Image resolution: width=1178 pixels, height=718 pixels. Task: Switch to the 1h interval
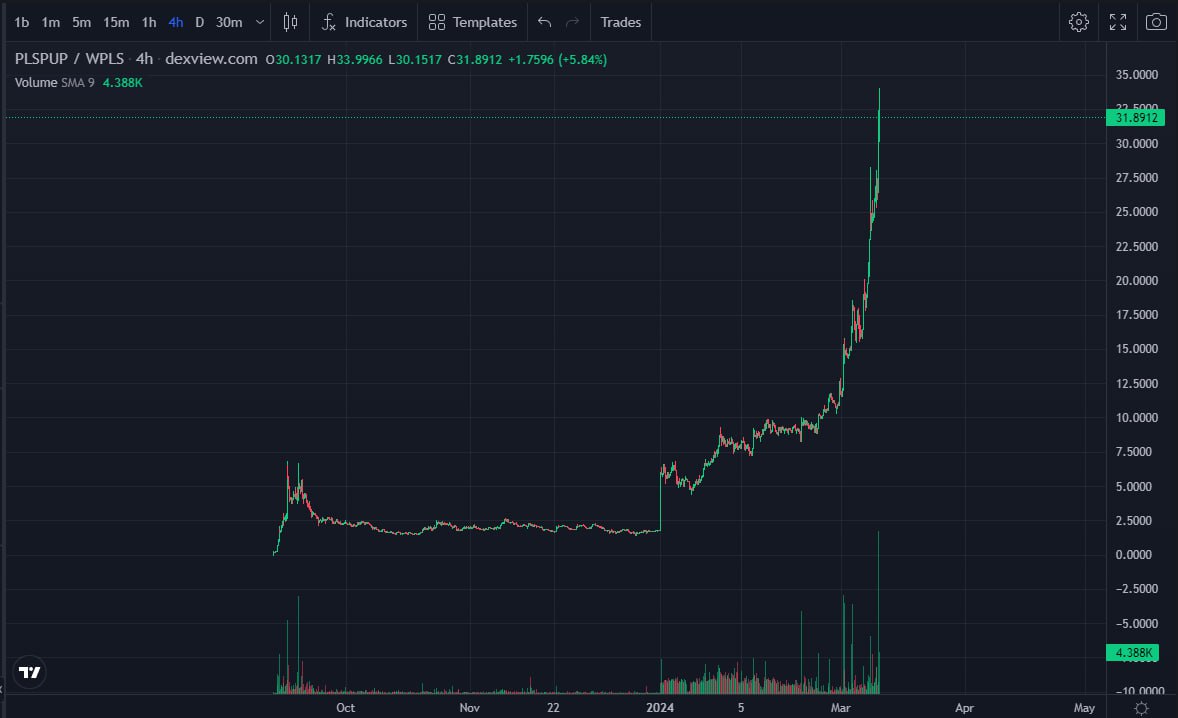point(149,22)
